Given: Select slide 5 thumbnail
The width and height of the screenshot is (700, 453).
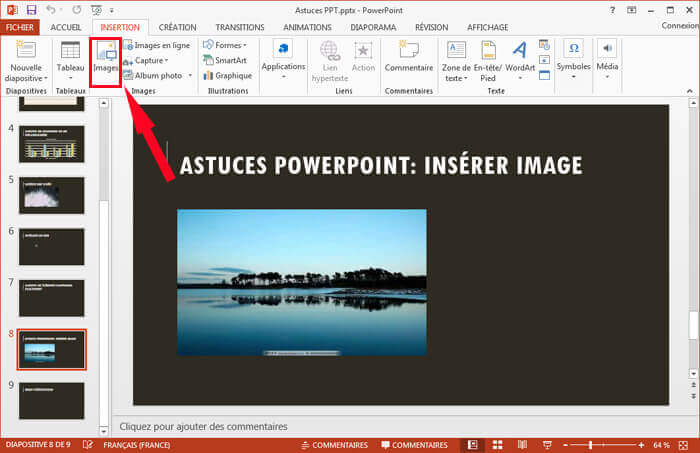Looking at the screenshot, I should (x=51, y=195).
